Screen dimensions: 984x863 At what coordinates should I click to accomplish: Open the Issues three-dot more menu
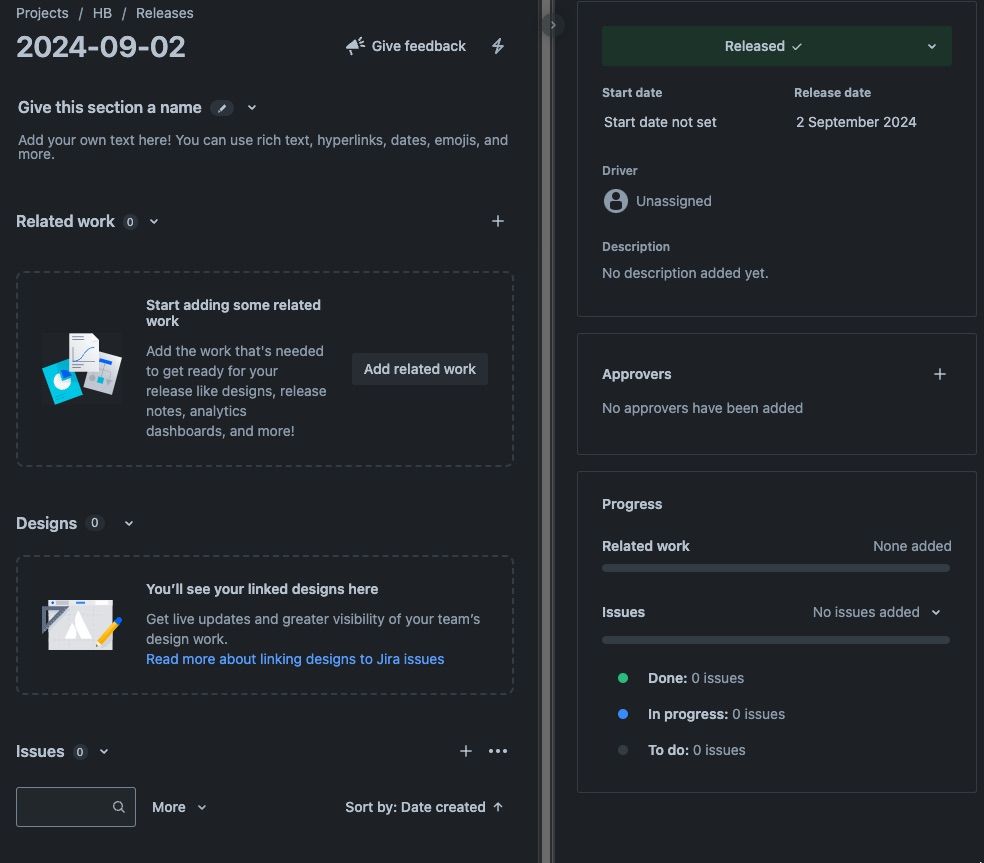(x=498, y=751)
